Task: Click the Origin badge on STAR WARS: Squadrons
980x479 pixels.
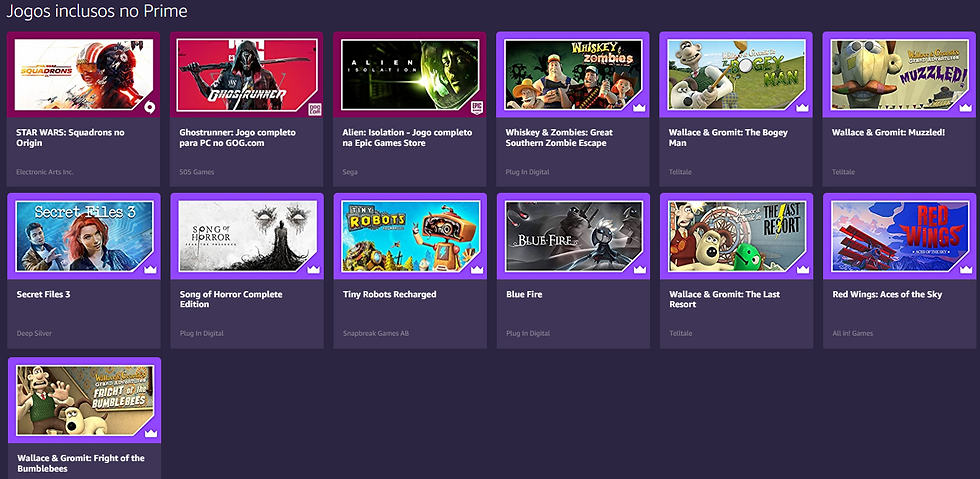Action: click(x=149, y=108)
